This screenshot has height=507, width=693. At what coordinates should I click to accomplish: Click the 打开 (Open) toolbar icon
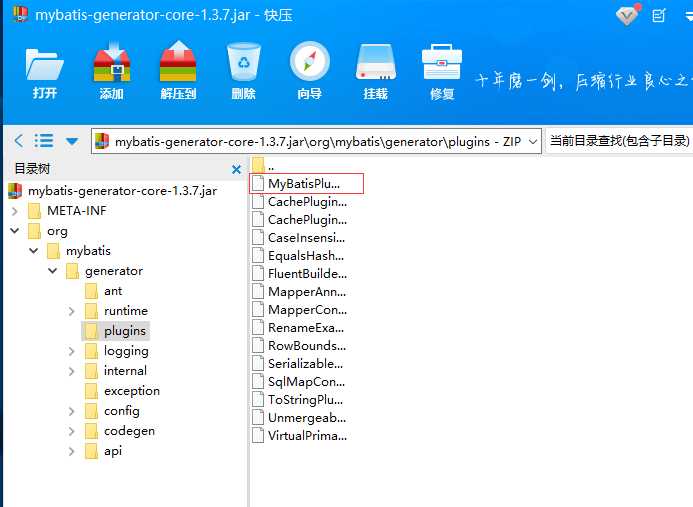click(x=44, y=73)
